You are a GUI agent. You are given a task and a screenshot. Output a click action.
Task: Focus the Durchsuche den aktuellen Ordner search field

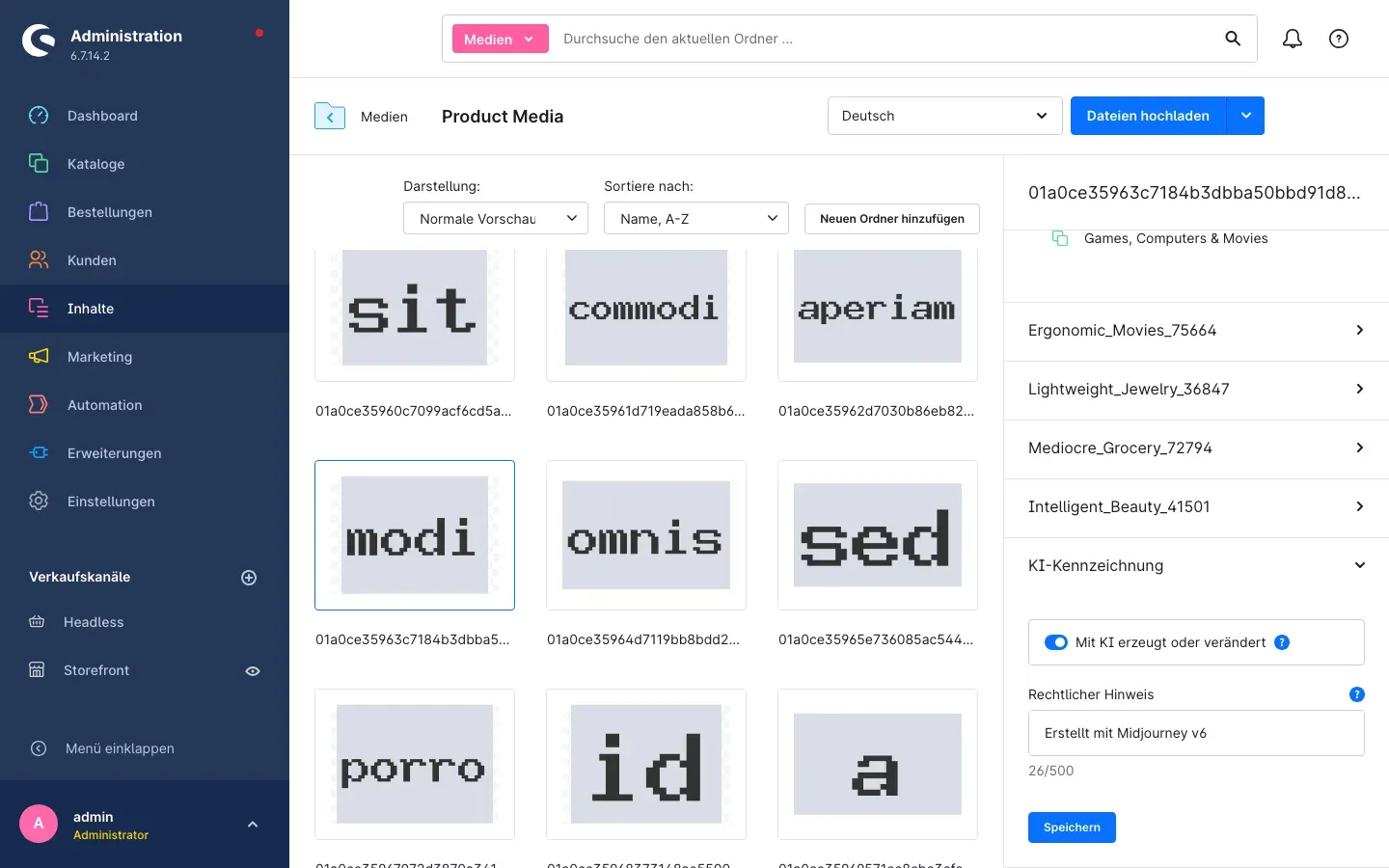click(x=883, y=39)
